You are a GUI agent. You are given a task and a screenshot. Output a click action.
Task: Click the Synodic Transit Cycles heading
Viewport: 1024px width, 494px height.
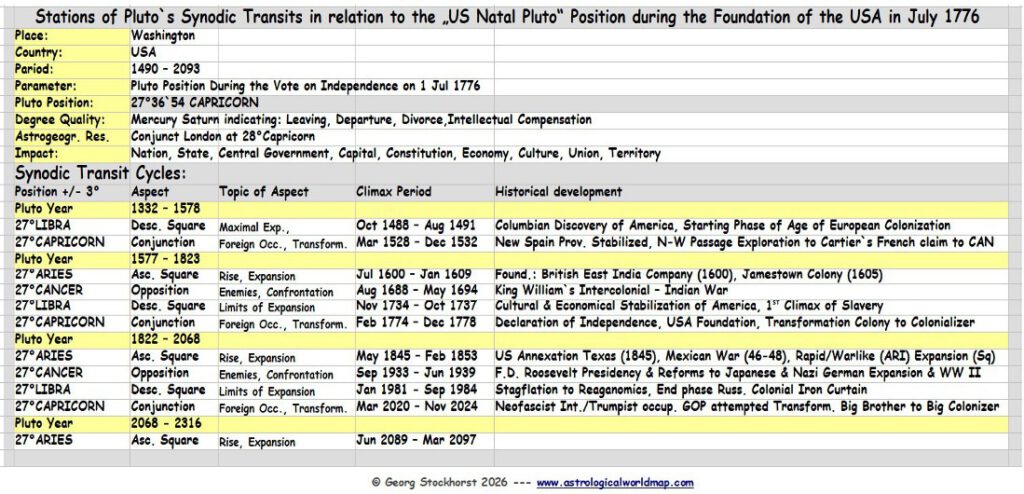(101, 174)
